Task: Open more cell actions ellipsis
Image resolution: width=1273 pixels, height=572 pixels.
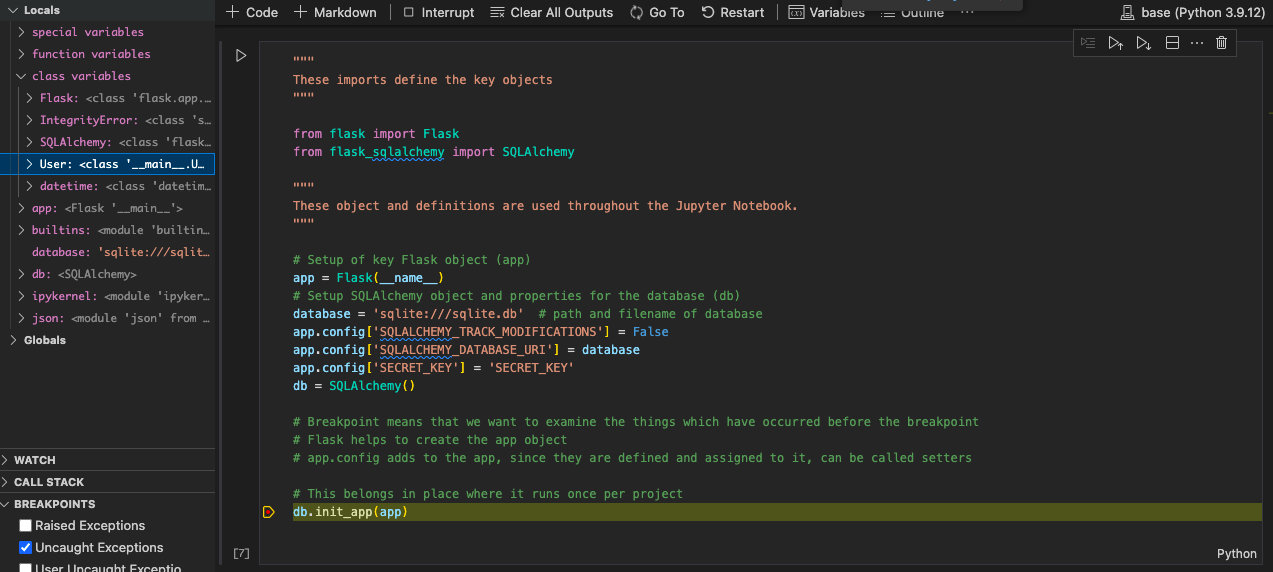Action: click(1197, 43)
